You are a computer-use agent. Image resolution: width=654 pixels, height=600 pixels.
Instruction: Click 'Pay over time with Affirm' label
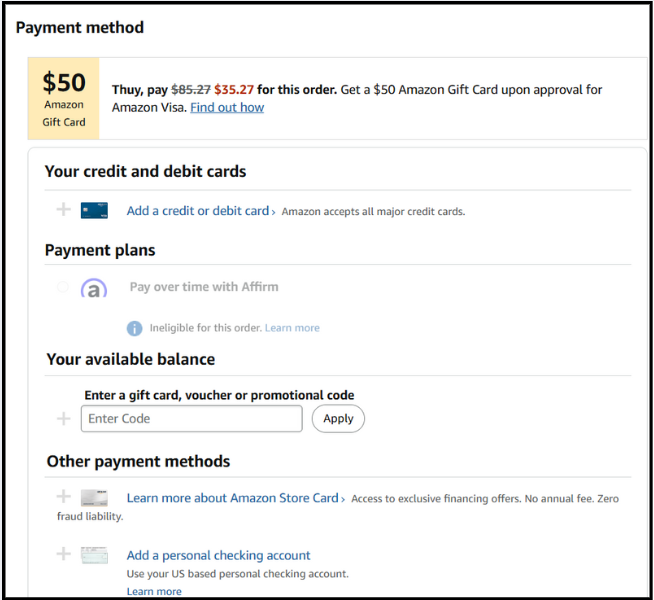pyautogui.click(x=204, y=287)
